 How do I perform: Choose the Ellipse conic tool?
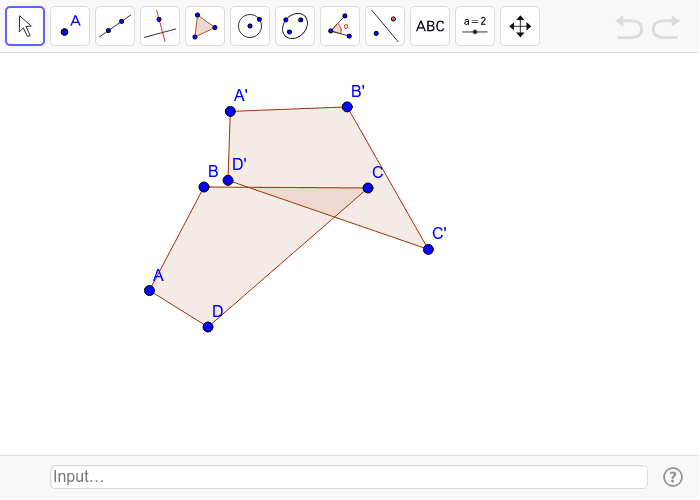pyautogui.click(x=295, y=26)
